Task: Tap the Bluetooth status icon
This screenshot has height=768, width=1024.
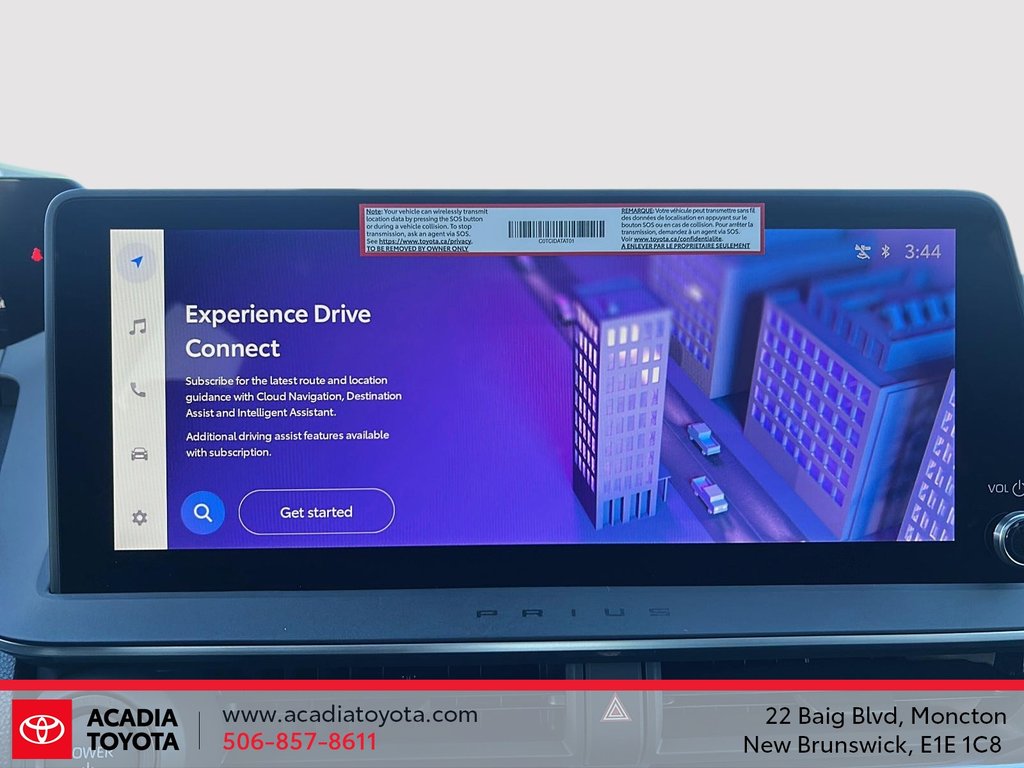Action: (885, 252)
